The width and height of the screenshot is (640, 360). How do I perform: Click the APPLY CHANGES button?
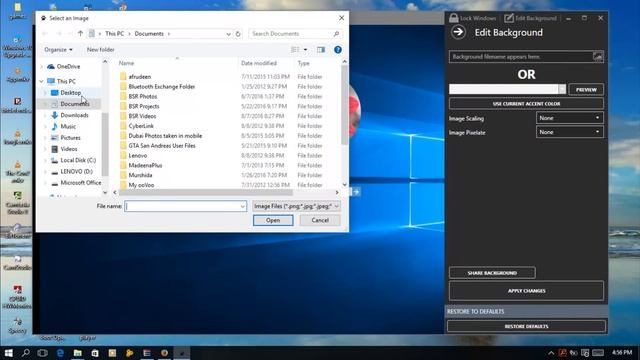pos(527,291)
